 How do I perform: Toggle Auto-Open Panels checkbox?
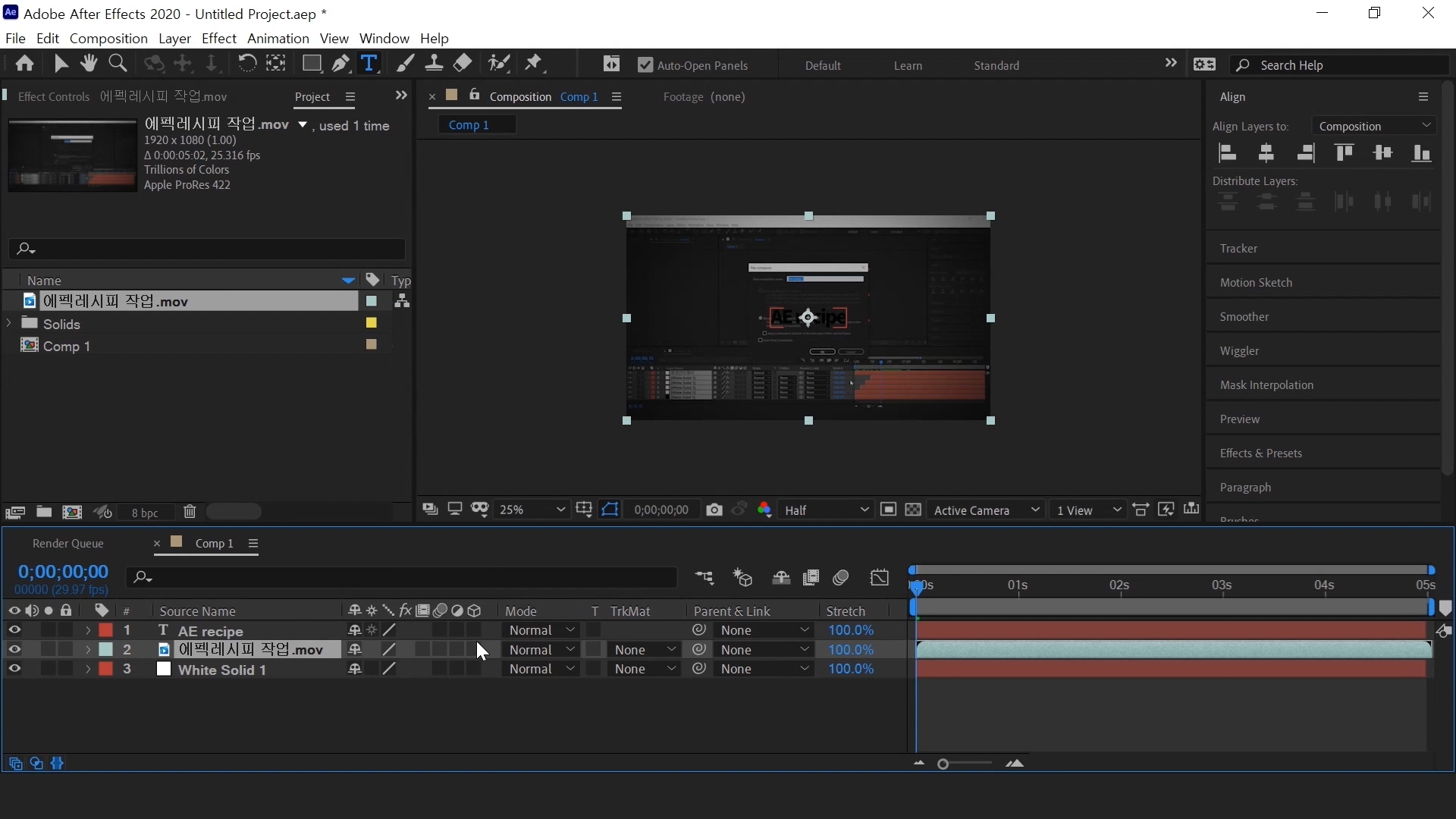pos(645,66)
